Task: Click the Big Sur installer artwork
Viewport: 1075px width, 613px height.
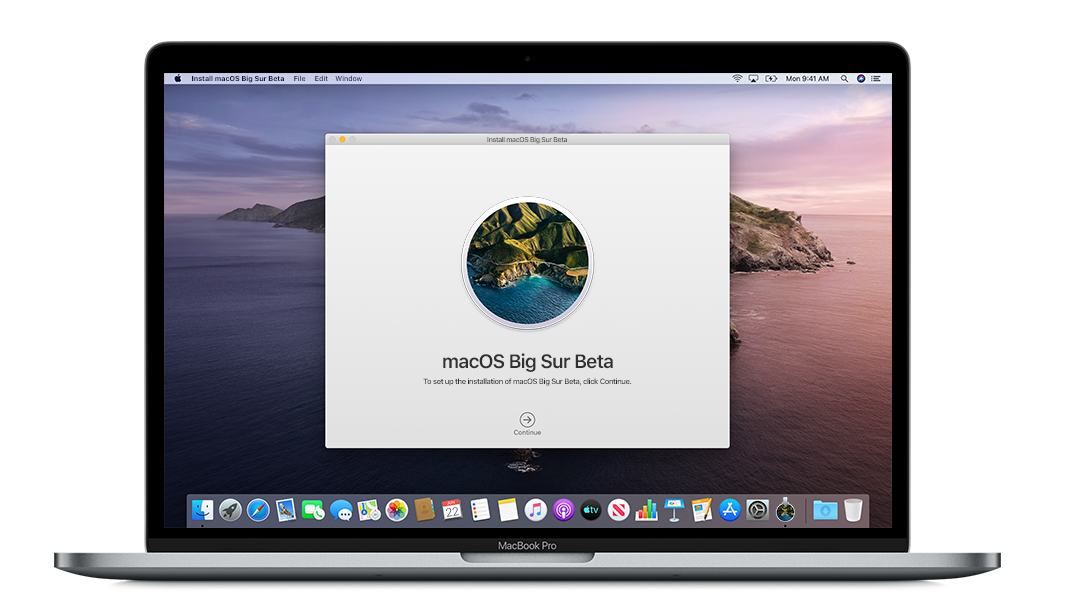Action: coord(527,264)
